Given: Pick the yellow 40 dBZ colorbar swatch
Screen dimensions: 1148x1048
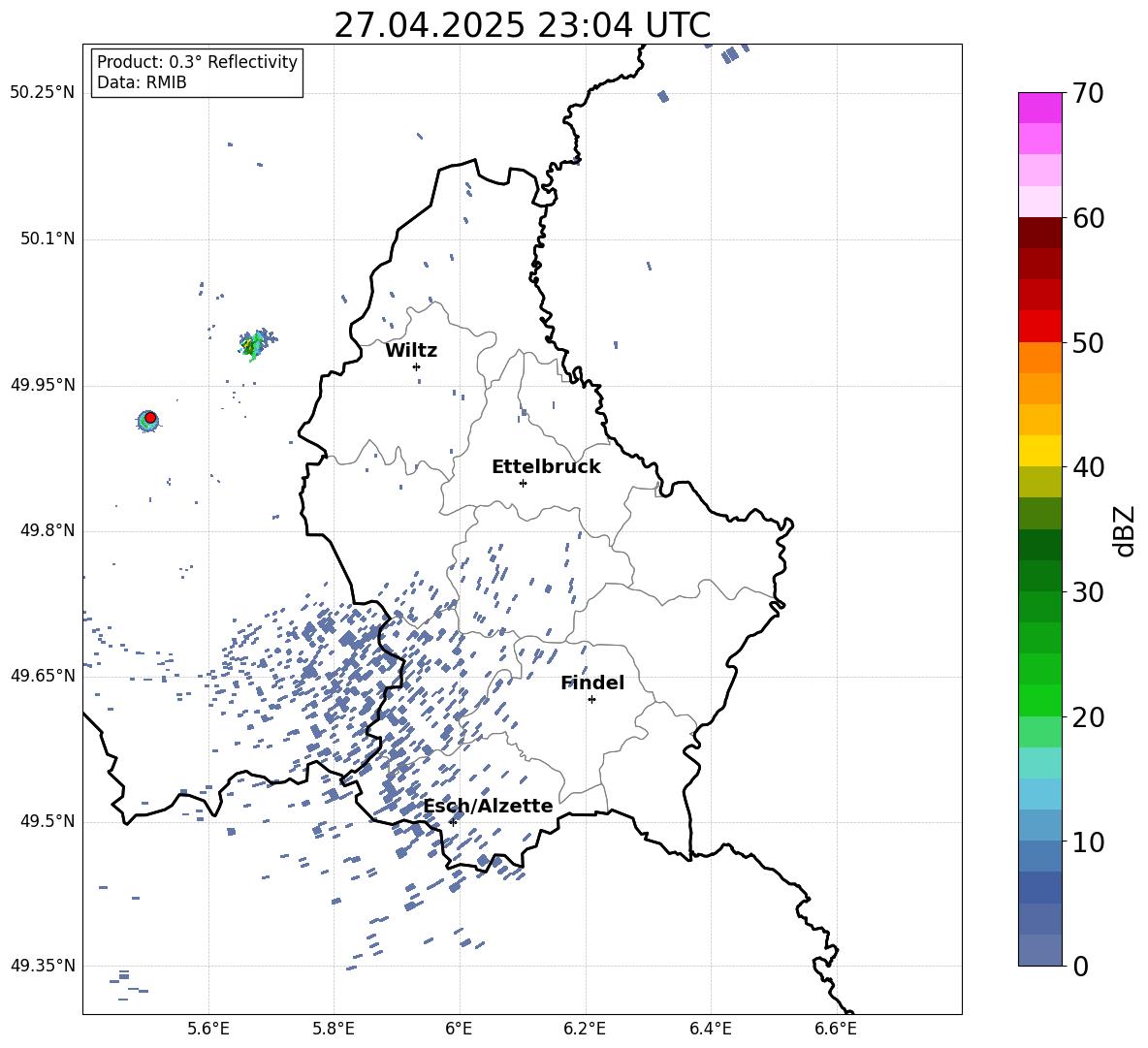Looking at the screenshot, I should point(1039,451).
